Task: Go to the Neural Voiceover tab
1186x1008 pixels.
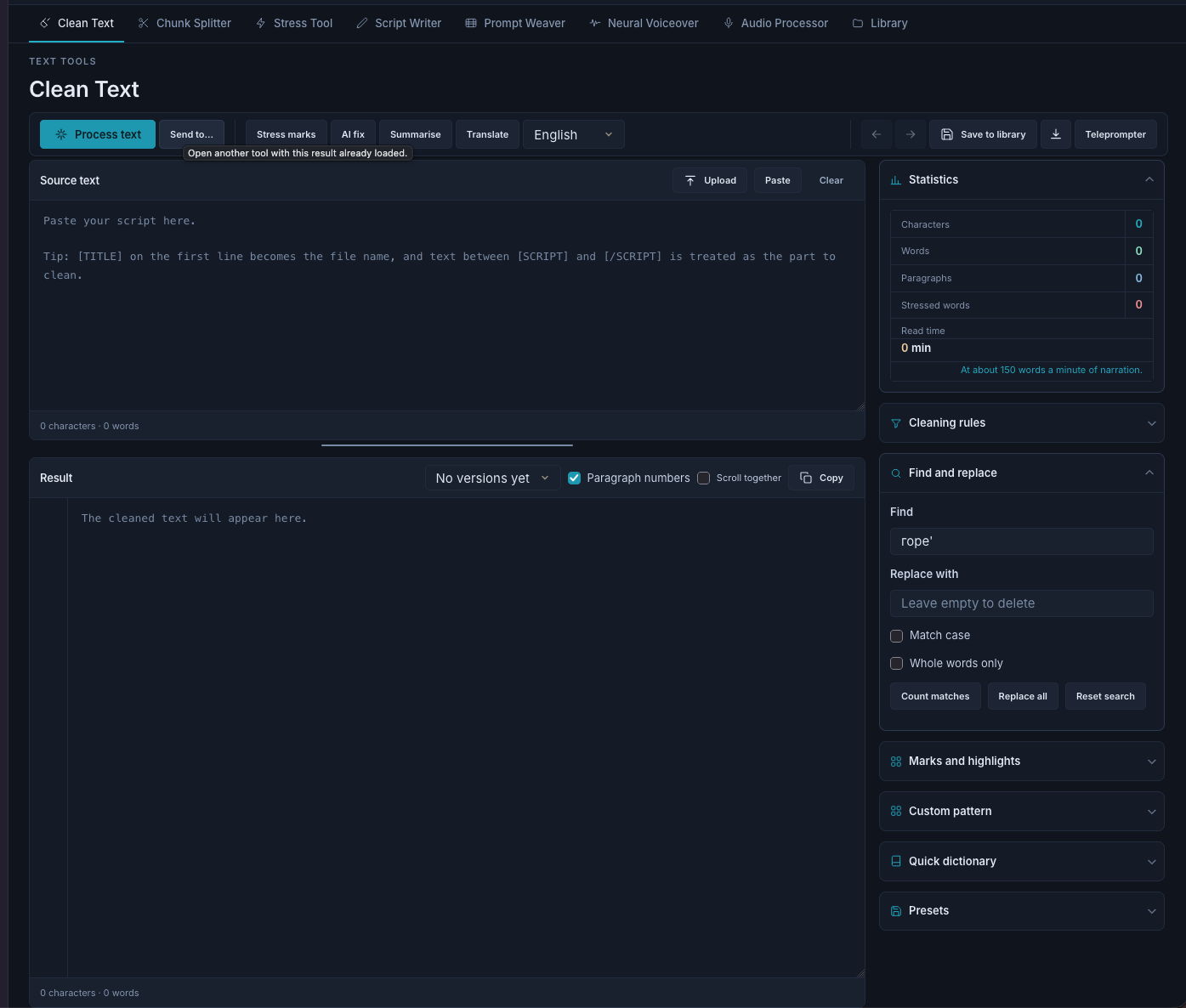Action: [644, 23]
